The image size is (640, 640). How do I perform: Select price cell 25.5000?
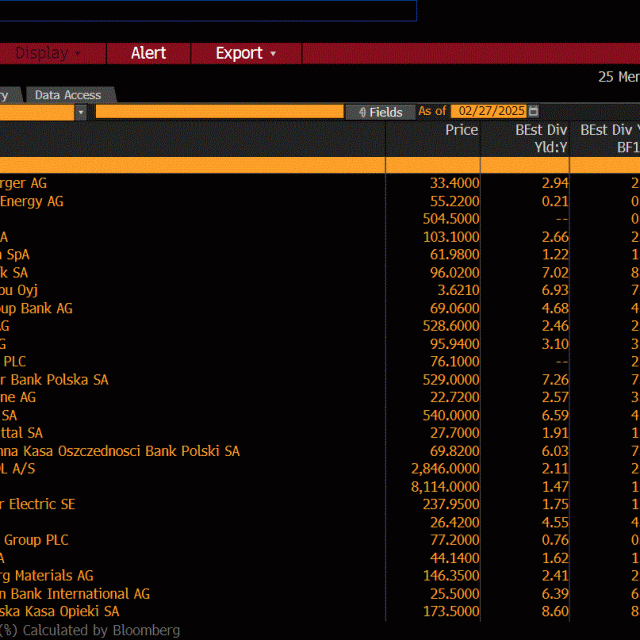[x=454, y=593]
